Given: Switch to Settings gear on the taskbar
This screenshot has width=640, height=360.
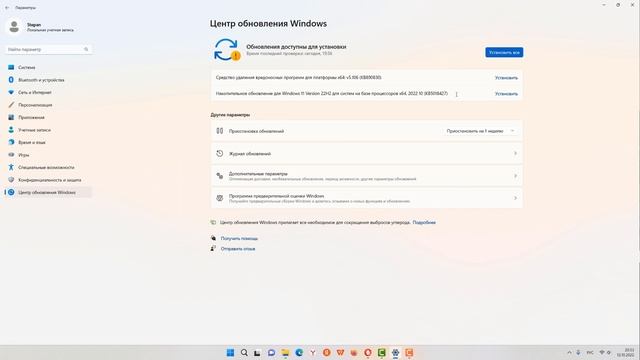Looking at the screenshot, I should coord(395,353).
